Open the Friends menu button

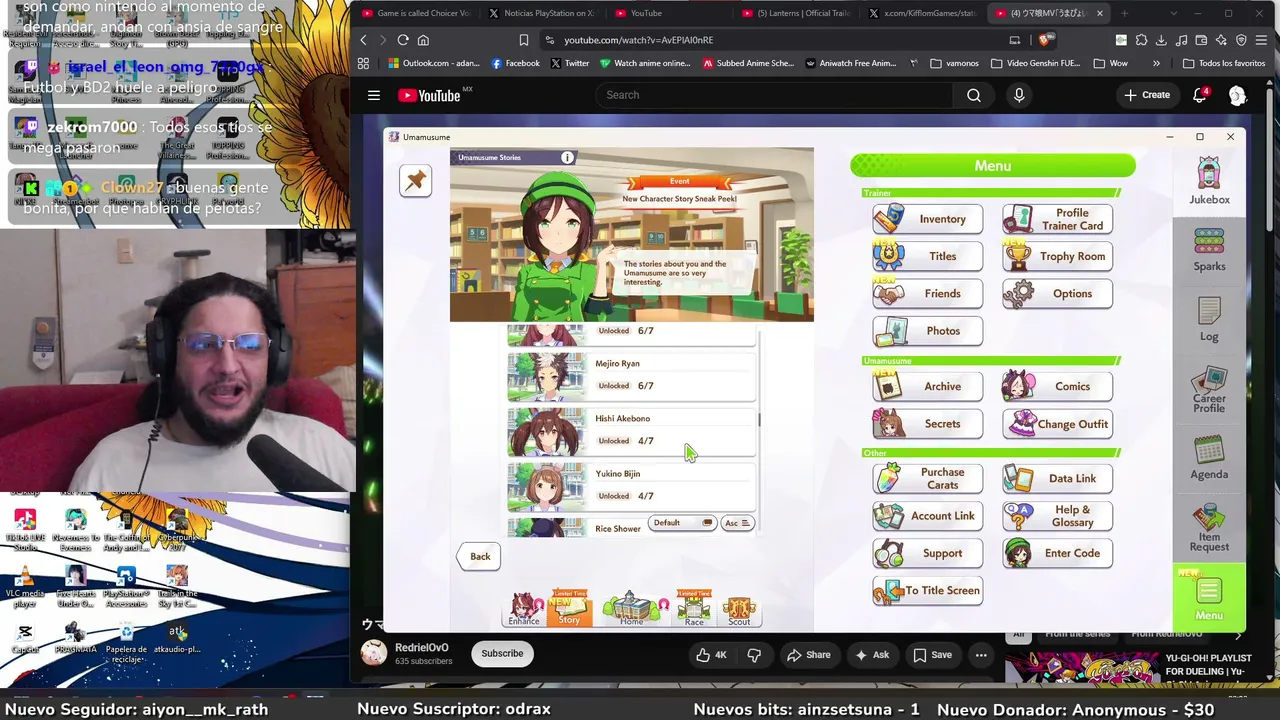point(927,293)
